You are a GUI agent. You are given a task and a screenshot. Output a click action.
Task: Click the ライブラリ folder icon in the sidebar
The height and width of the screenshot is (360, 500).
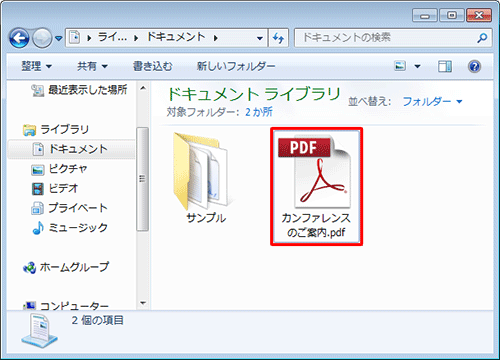pos(29,130)
